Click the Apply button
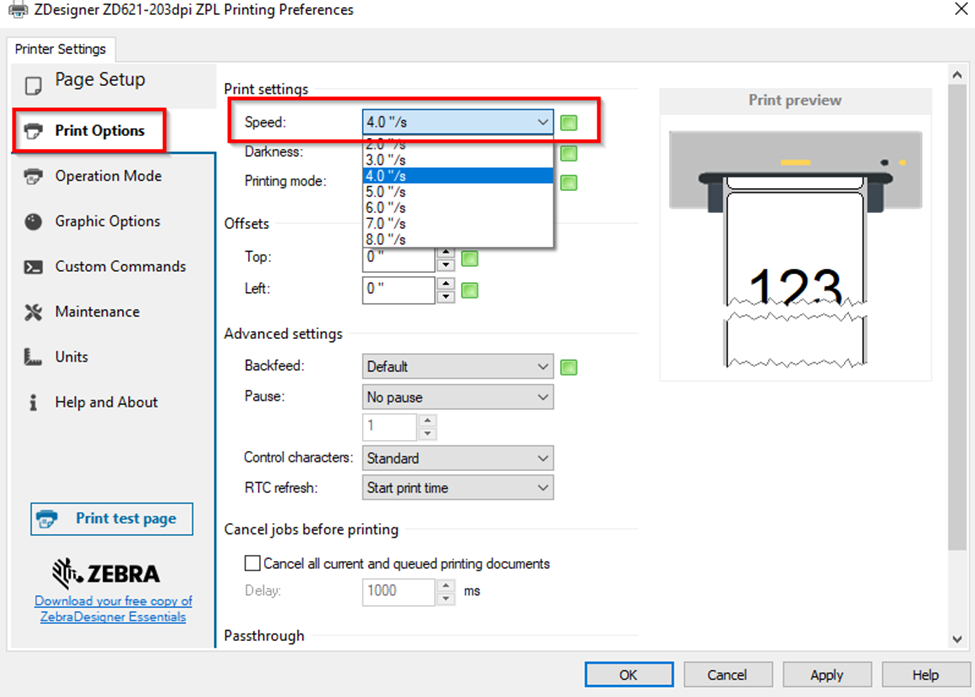The image size is (975, 697). 826,675
